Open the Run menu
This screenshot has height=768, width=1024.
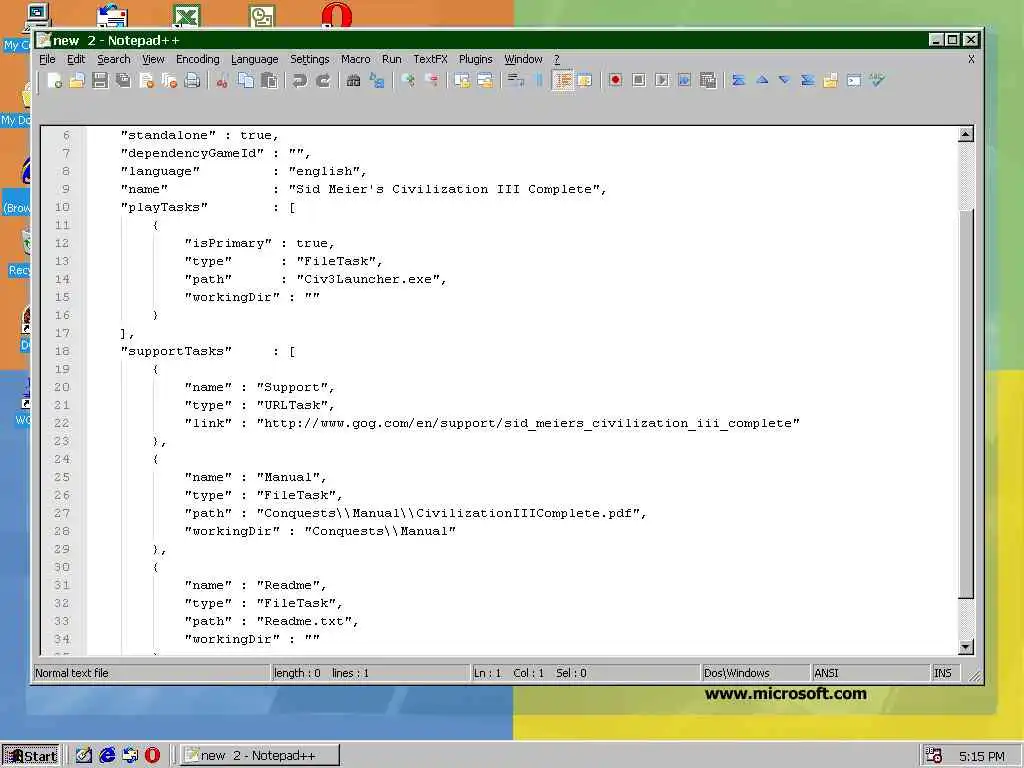(x=392, y=59)
